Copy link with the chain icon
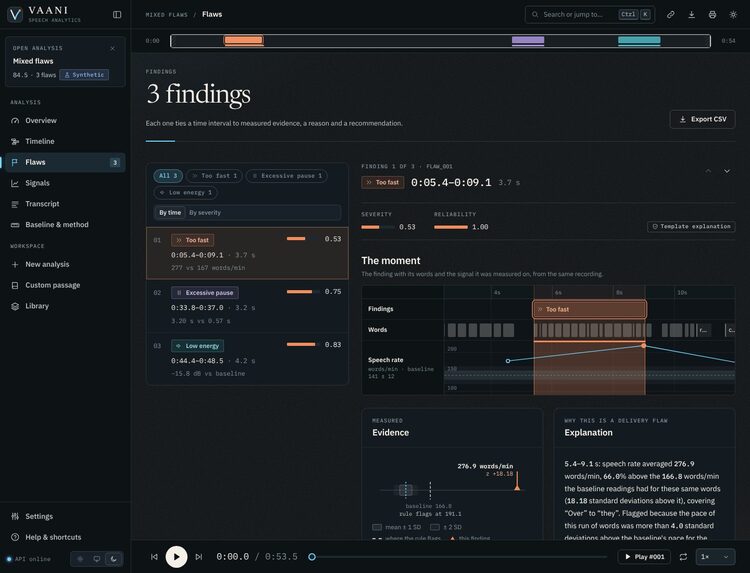This screenshot has width=750, height=573. 671,14
